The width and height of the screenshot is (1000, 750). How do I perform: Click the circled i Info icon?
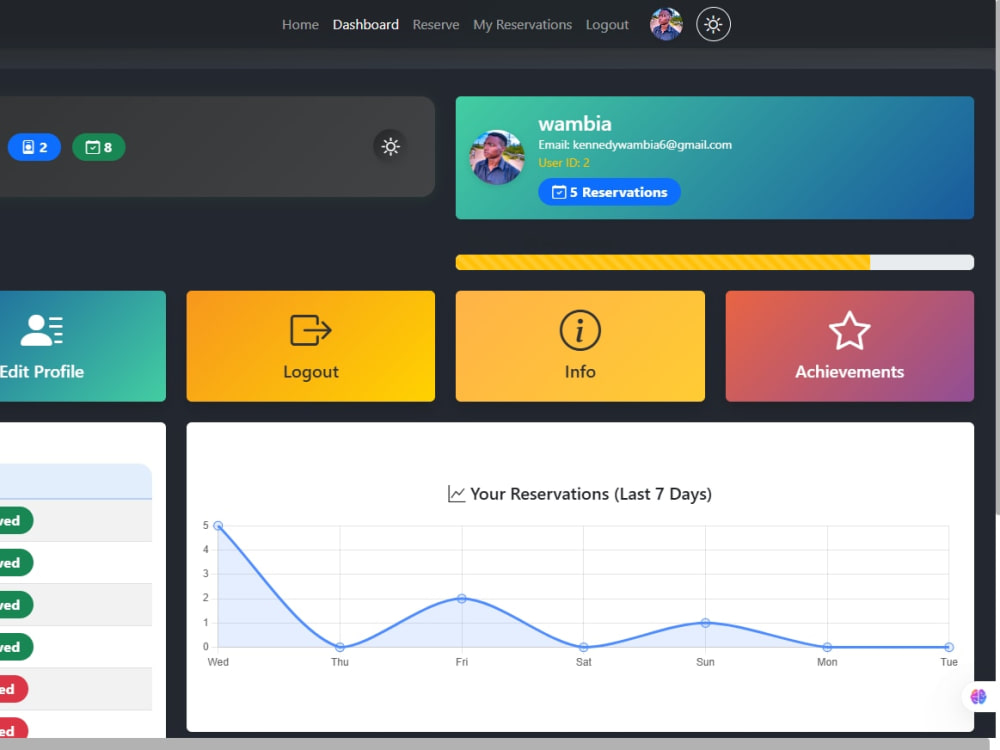(580, 330)
